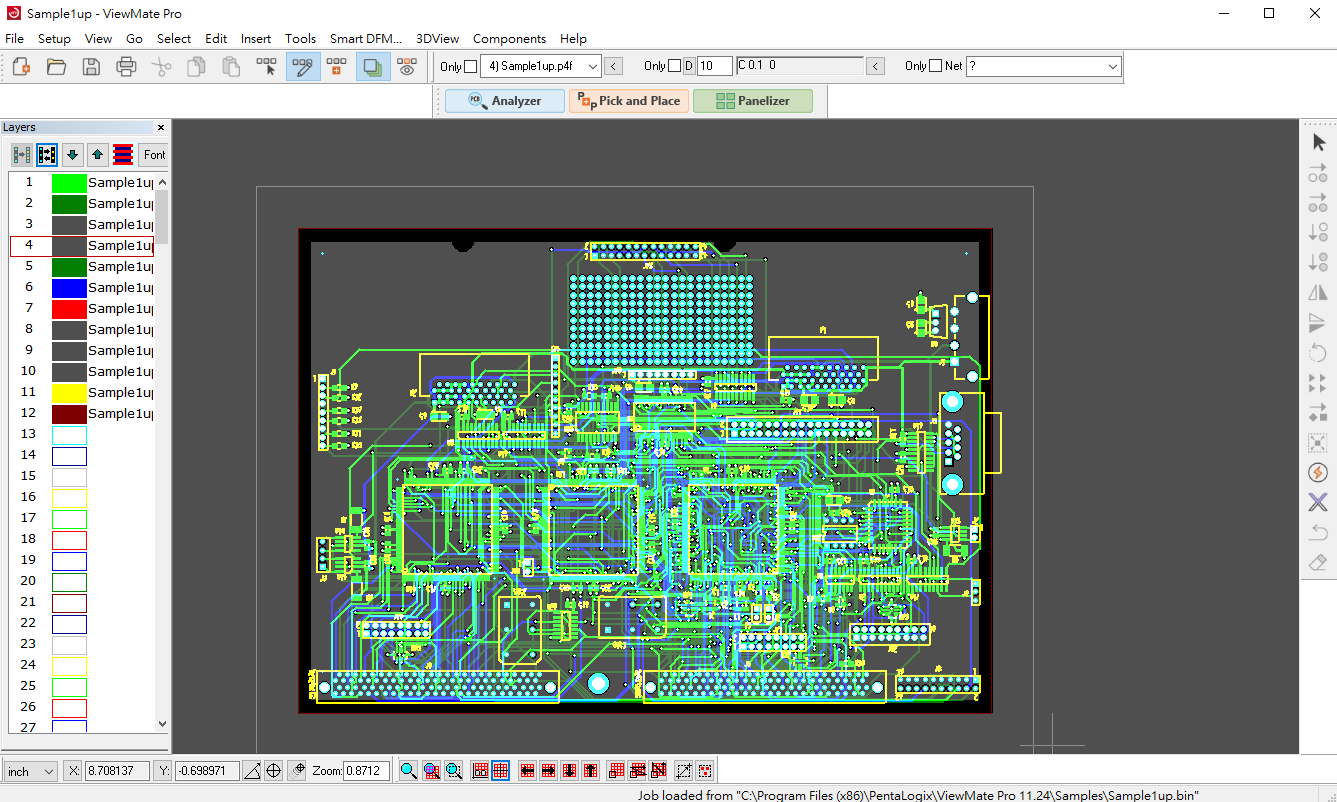The height and width of the screenshot is (802, 1337).
Task: Click the magnifier zoom icon in status bar
Action: point(408,771)
